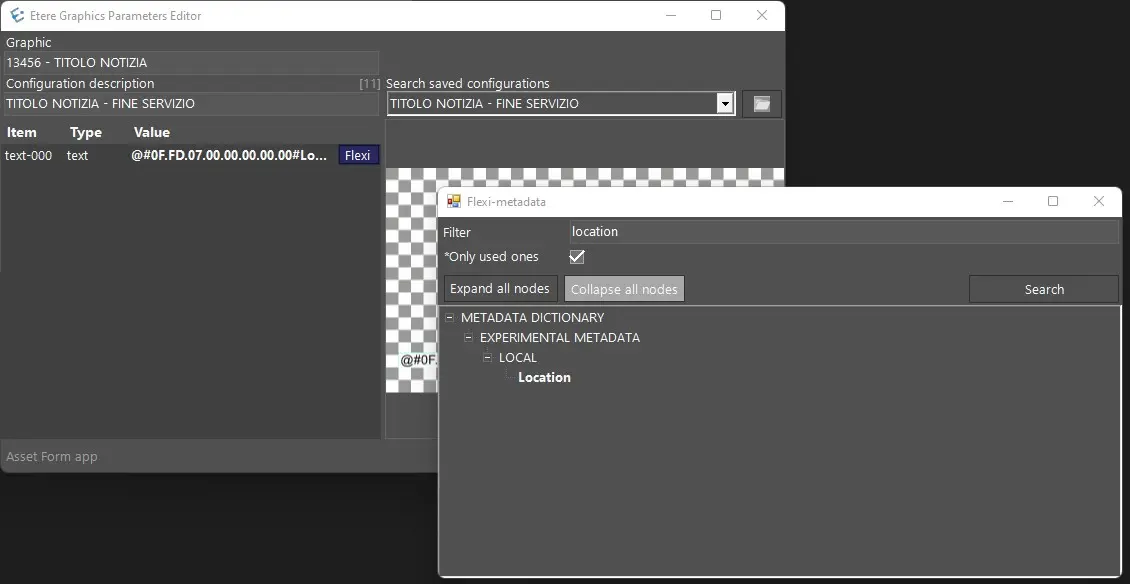Collapse the LOCAL tree node
This screenshot has width=1130, height=584.
click(488, 358)
